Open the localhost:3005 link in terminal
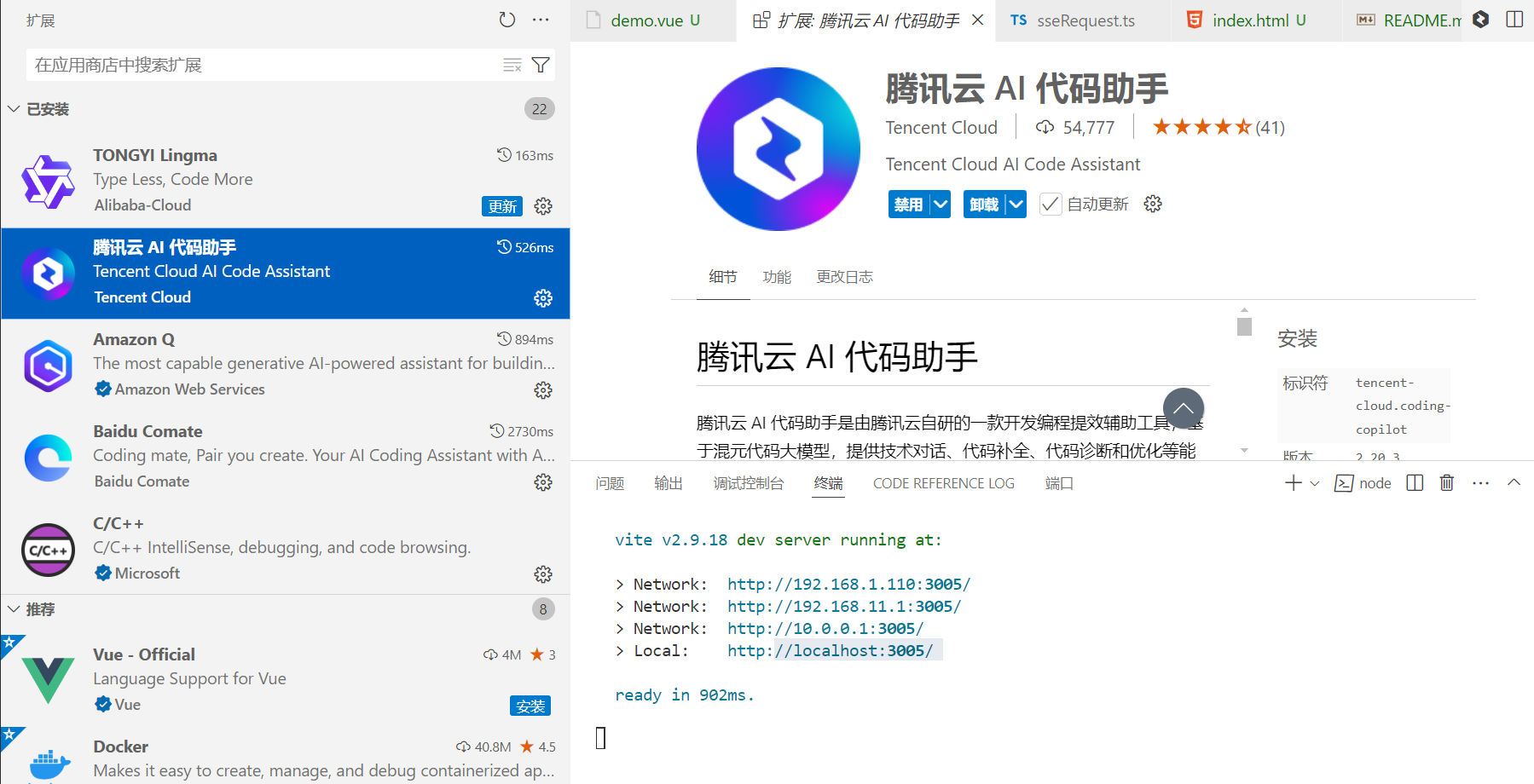The width and height of the screenshot is (1534, 784). pyautogui.click(x=831, y=650)
